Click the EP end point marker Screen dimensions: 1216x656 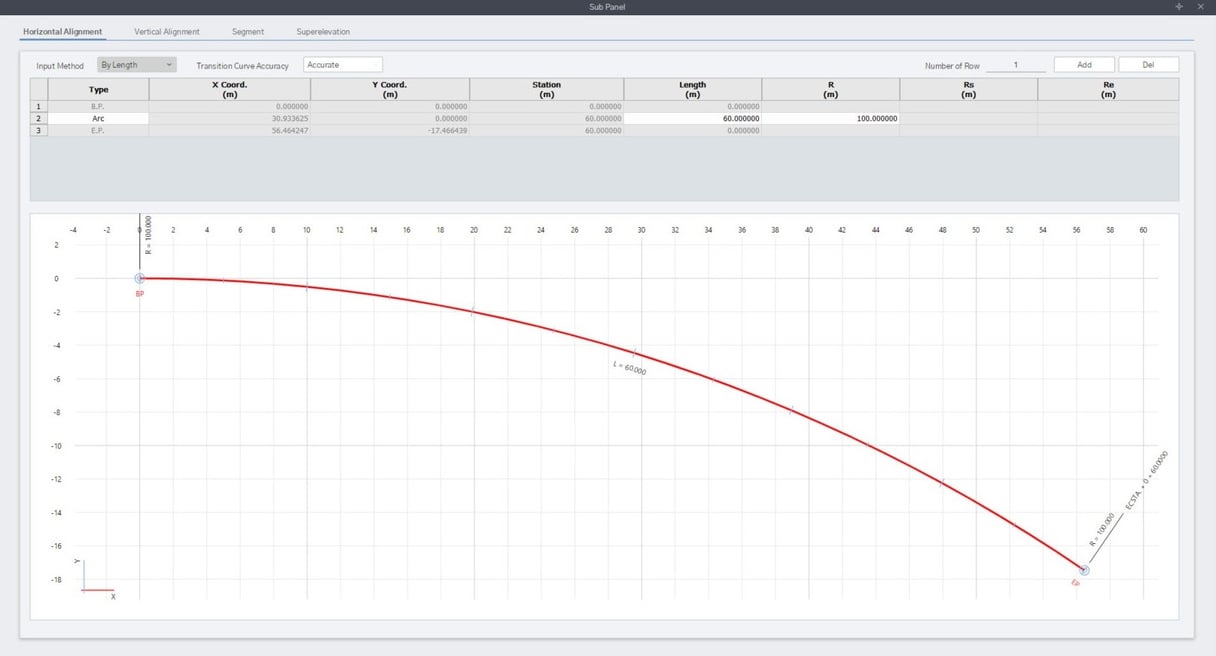tap(1084, 570)
